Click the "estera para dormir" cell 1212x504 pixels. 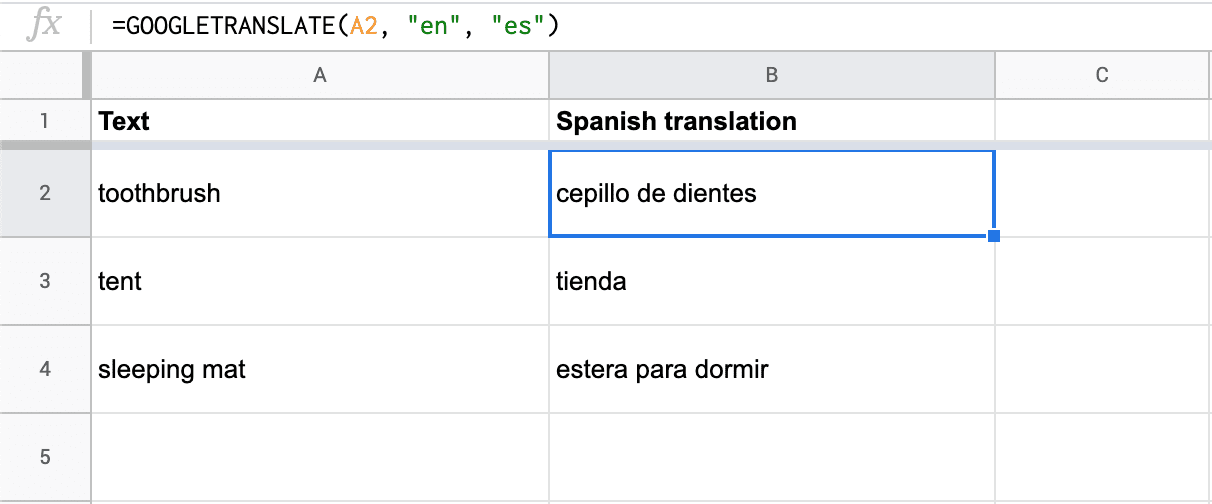[772, 369]
